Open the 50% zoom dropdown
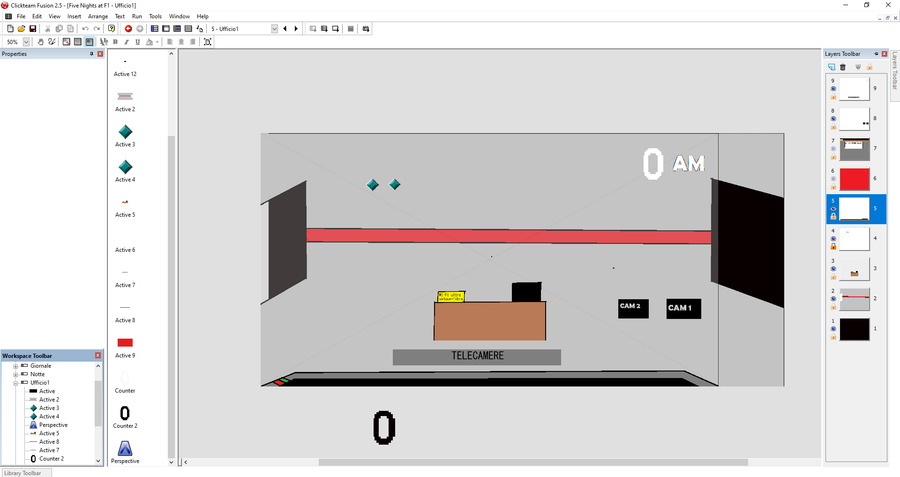This screenshot has width=900, height=477. click(26, 42)
